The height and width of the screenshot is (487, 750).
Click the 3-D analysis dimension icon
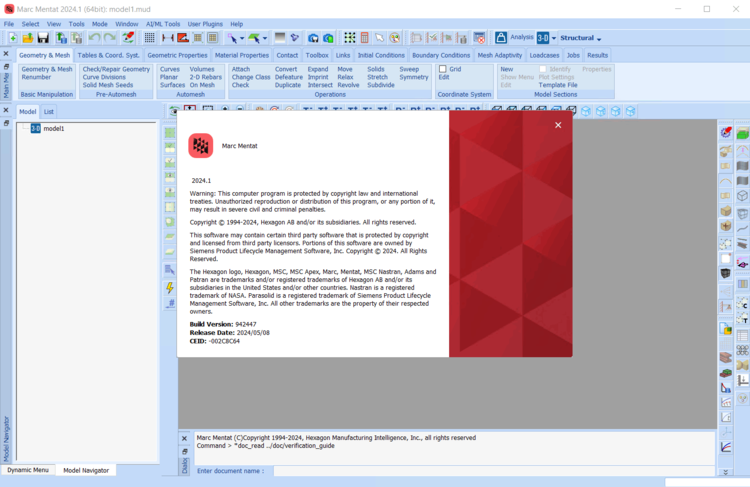pyautogui.click(x=543, y=38)
